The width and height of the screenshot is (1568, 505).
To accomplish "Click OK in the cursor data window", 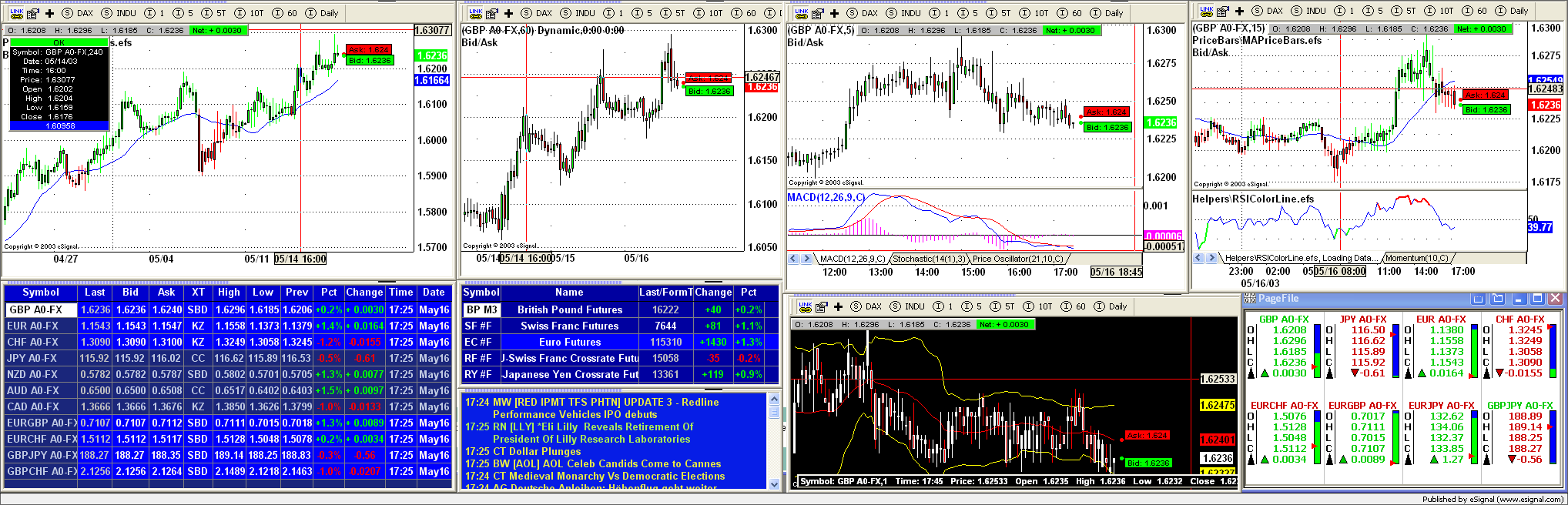I will (59, 42).
